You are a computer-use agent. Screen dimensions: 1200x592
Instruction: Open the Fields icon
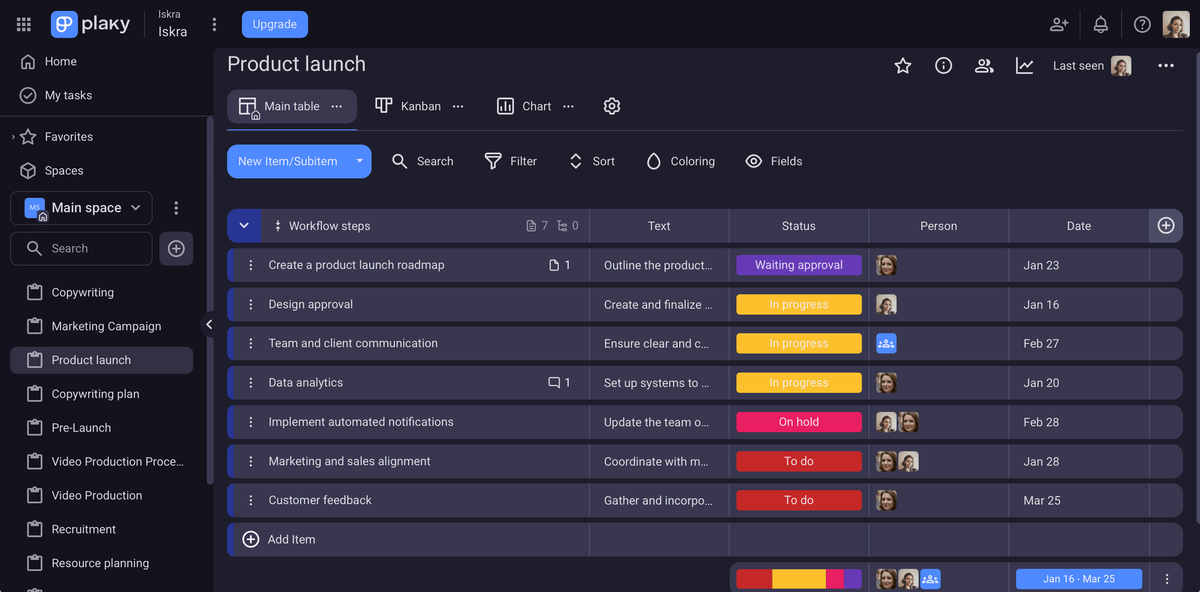coord(753,161)
